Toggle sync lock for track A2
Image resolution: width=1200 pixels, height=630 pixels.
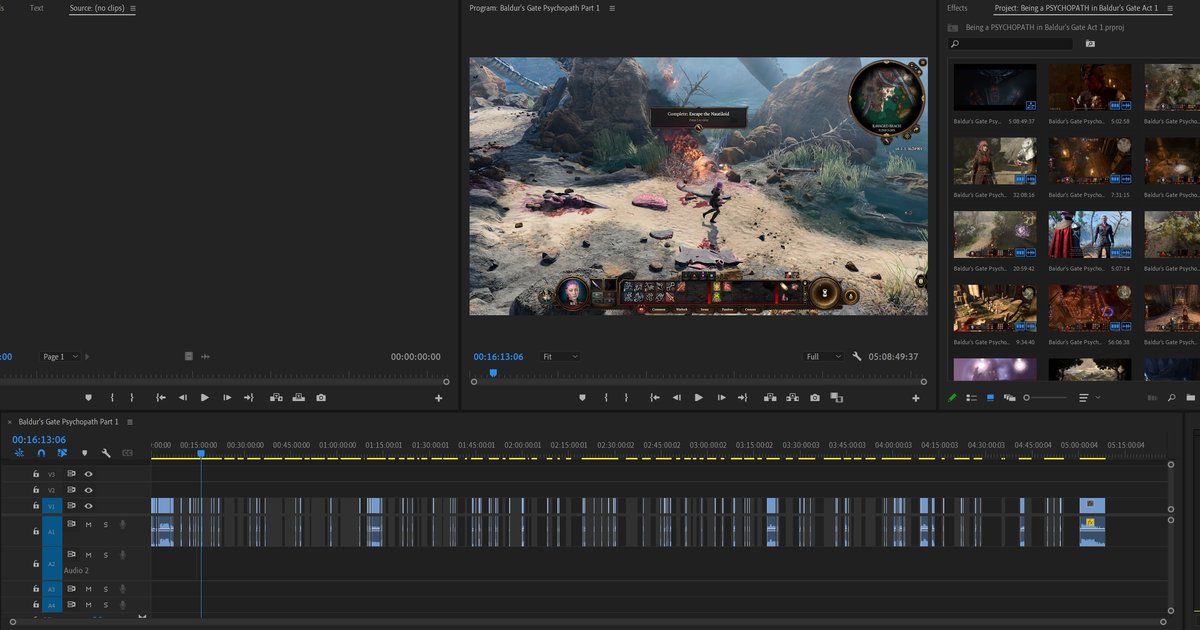[71, 554]
